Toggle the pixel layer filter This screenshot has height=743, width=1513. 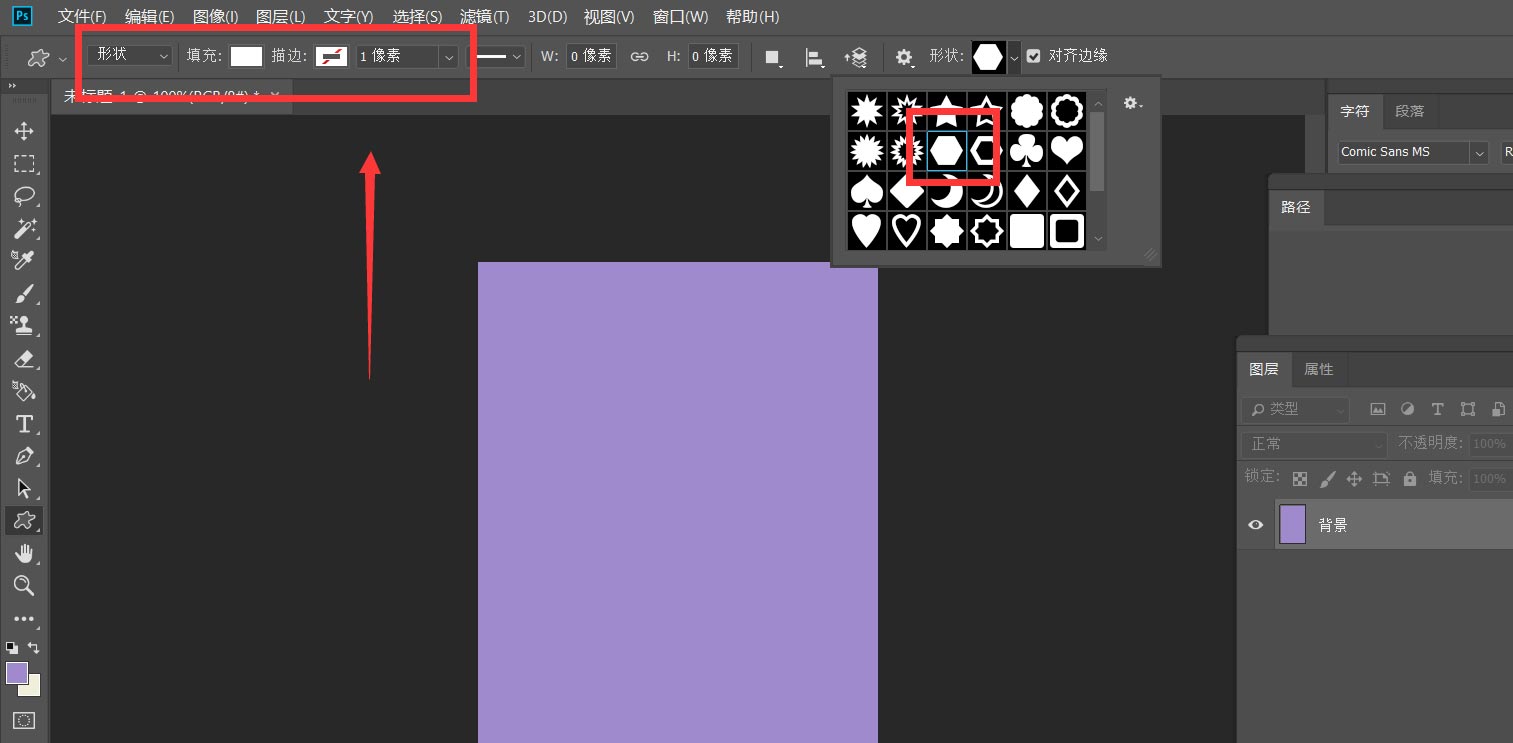tap(1378, 409)
